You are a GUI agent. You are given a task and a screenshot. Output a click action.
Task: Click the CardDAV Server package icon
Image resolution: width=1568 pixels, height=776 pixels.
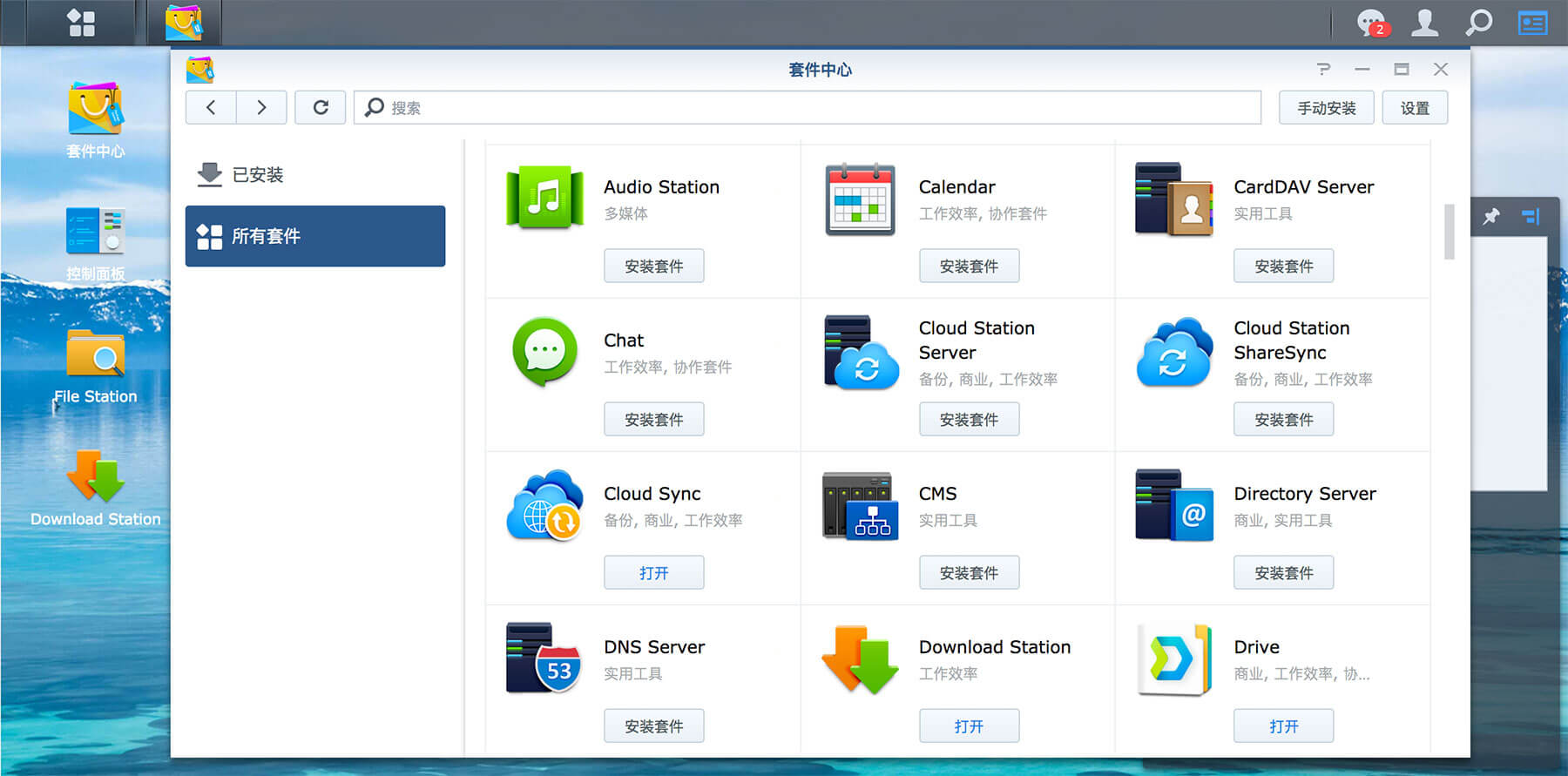tap(1173, 199)
